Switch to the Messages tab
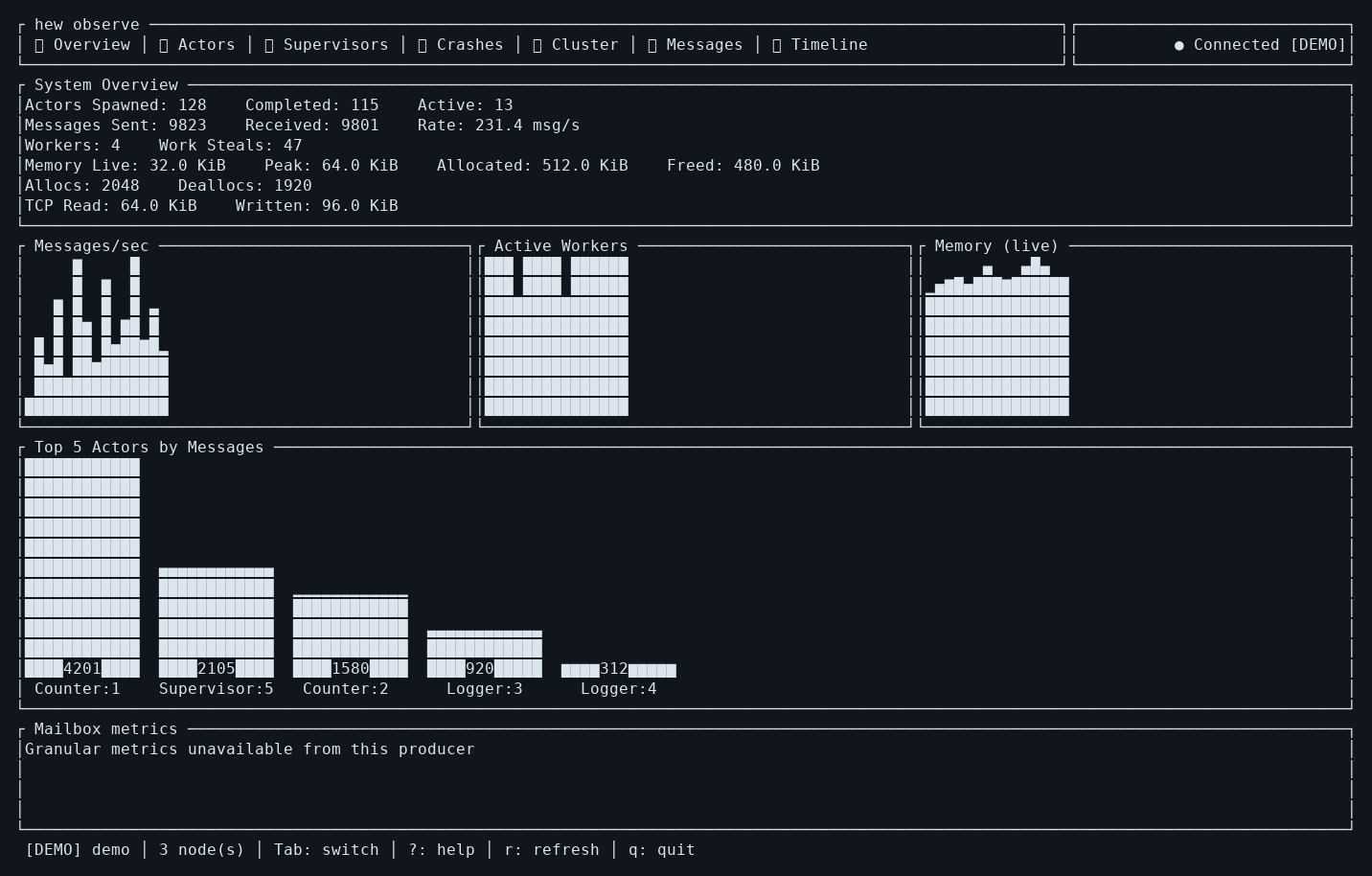Screen dimensions: 1372x876 click(696, 45)
